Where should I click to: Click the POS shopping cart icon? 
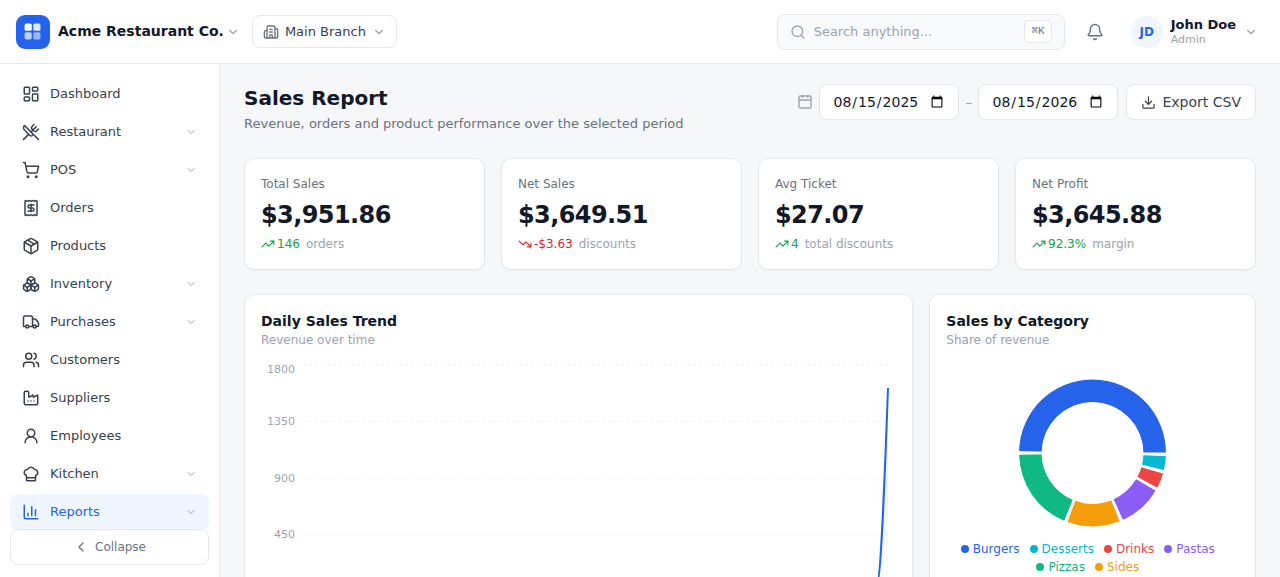tap(31, 170)
